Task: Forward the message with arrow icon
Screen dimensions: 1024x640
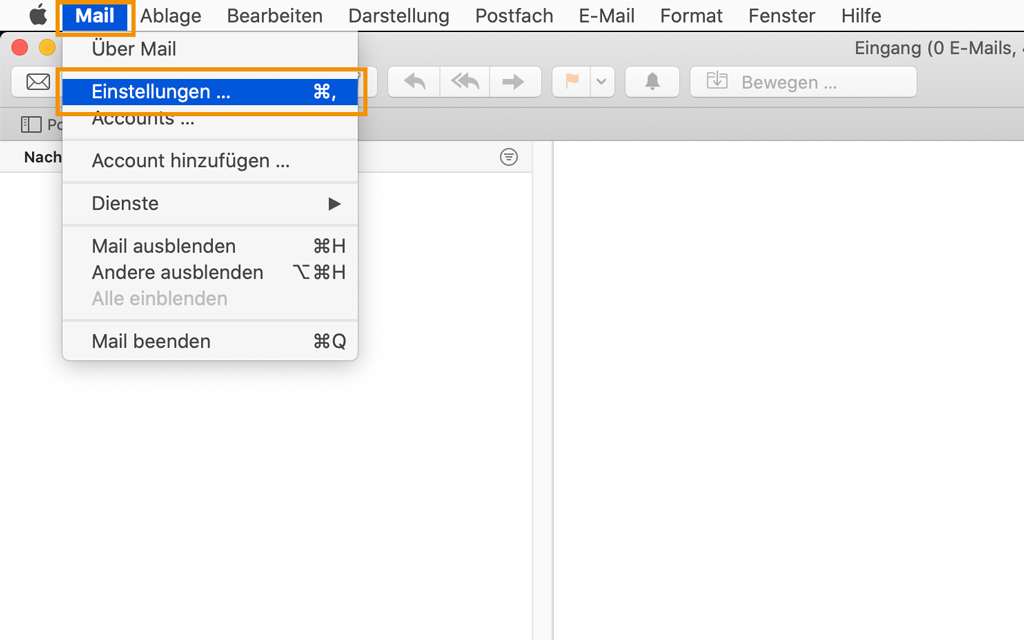Action: click(514, 82)
